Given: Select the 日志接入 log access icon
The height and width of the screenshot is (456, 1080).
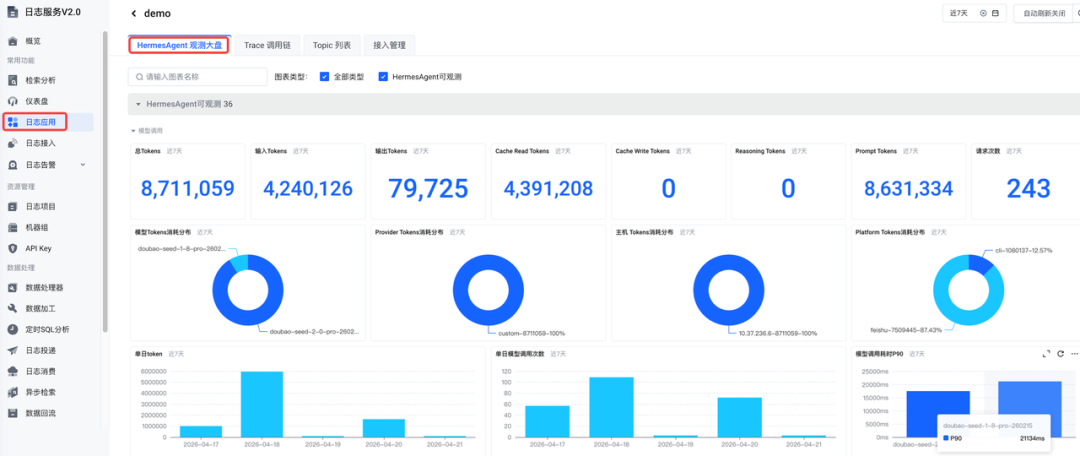Looking at the screenshot, I should [13, 144].
